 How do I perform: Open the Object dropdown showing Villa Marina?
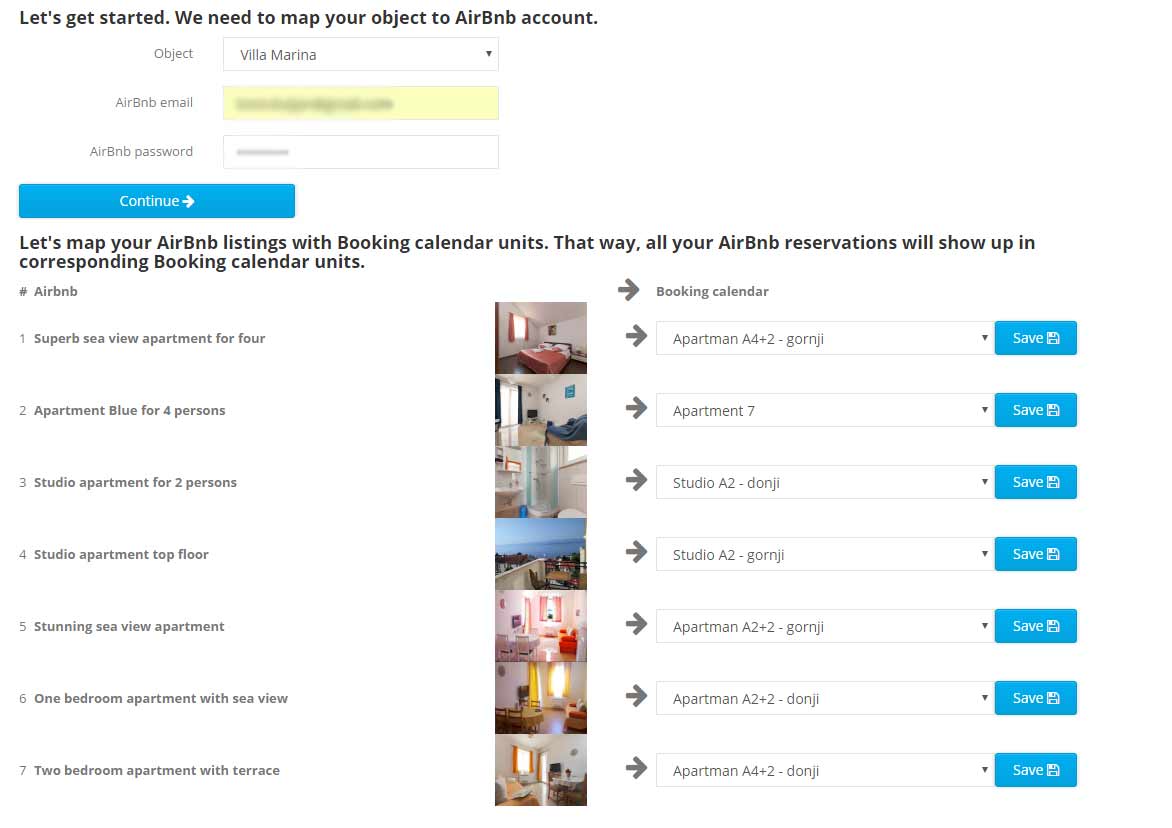tap(361, 55)
